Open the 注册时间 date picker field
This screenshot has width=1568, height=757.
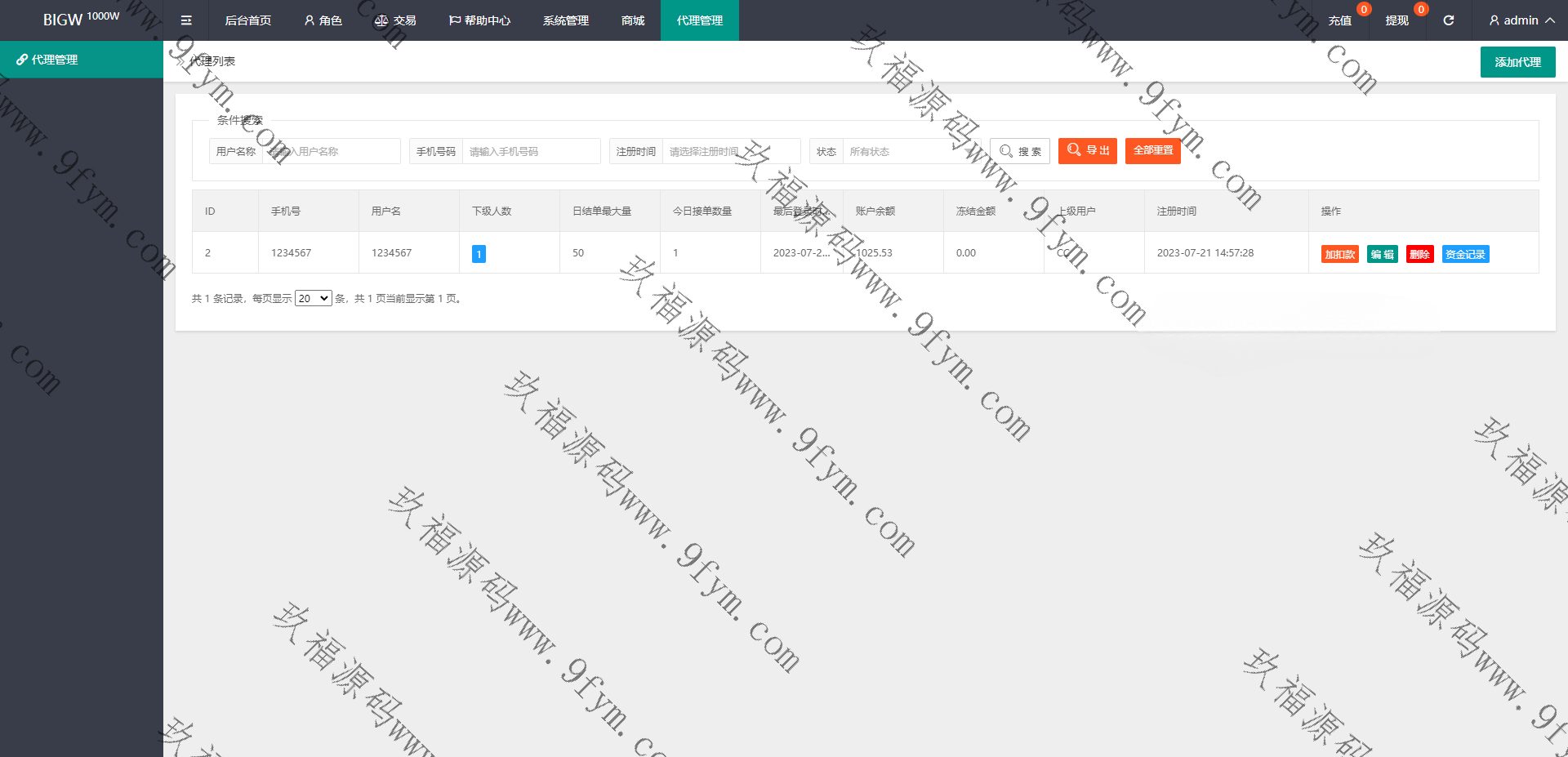coord(730,152)
